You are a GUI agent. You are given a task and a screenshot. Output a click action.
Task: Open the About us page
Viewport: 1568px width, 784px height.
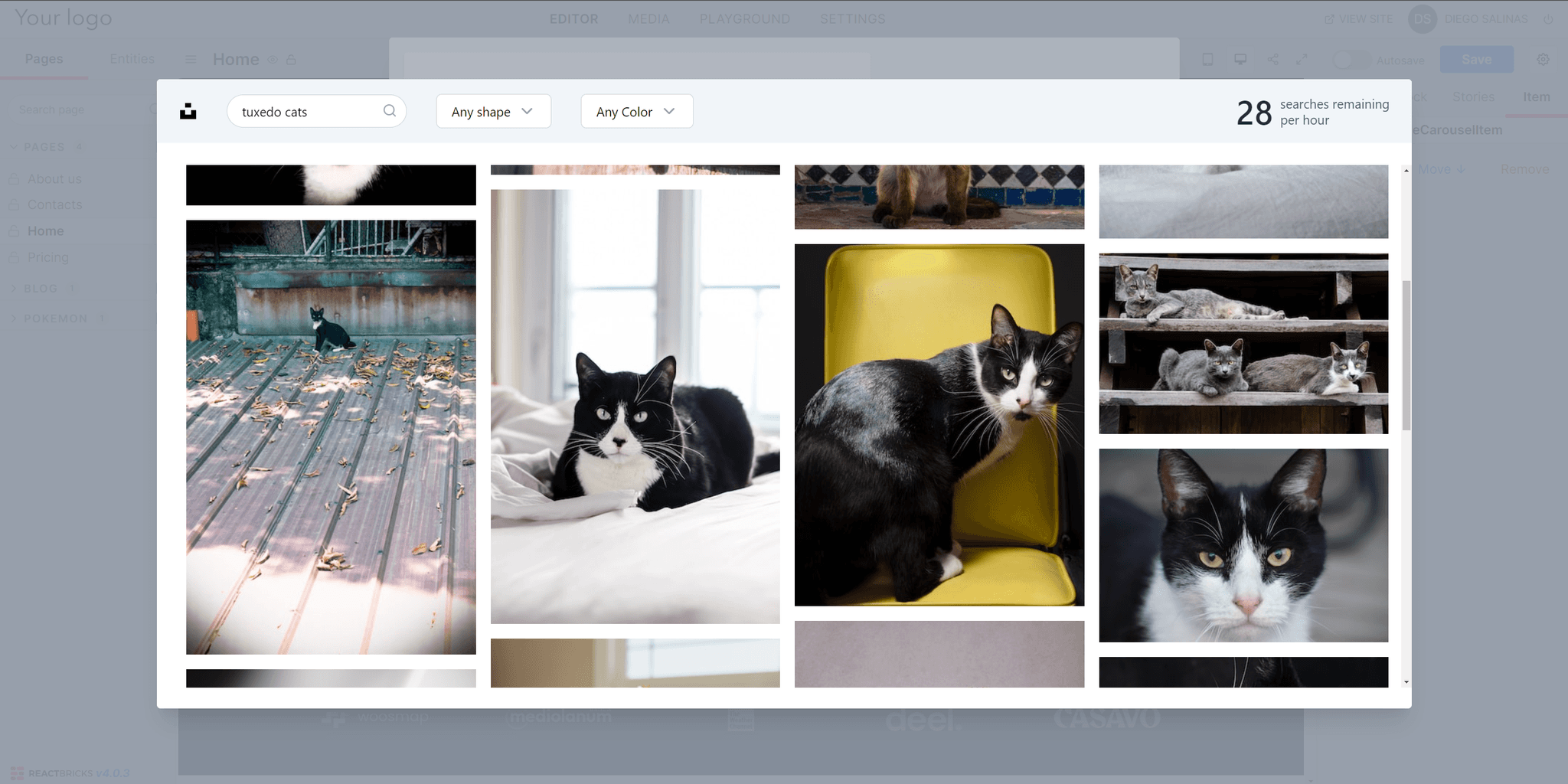click(x=54, y=179)
